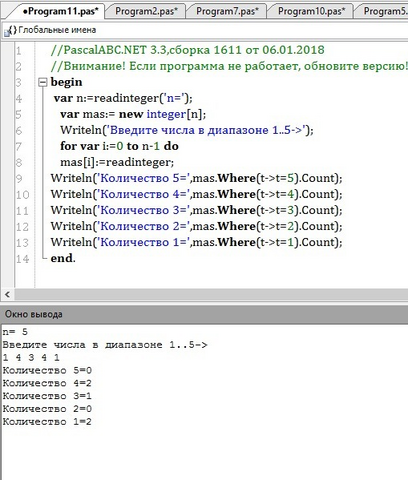Click the output line 'Количество 4=2'
Viewport: 408px width, 480px height.
coord(47,383)
